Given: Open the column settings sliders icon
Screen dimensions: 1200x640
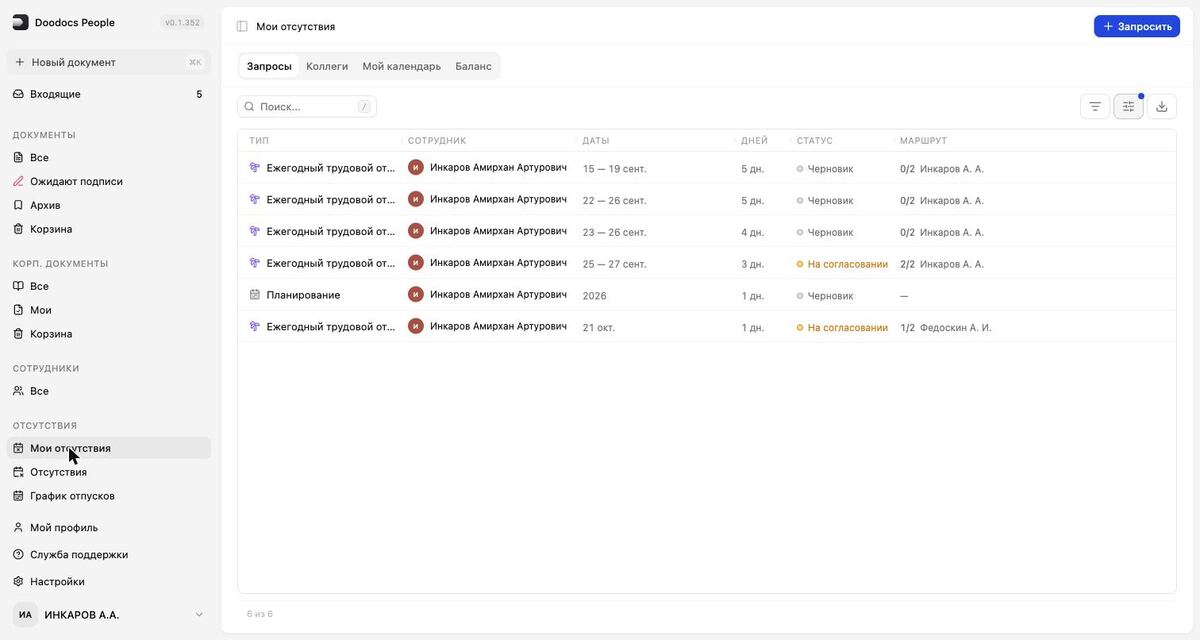Looking at the screenshot, I should [1128, 106].
